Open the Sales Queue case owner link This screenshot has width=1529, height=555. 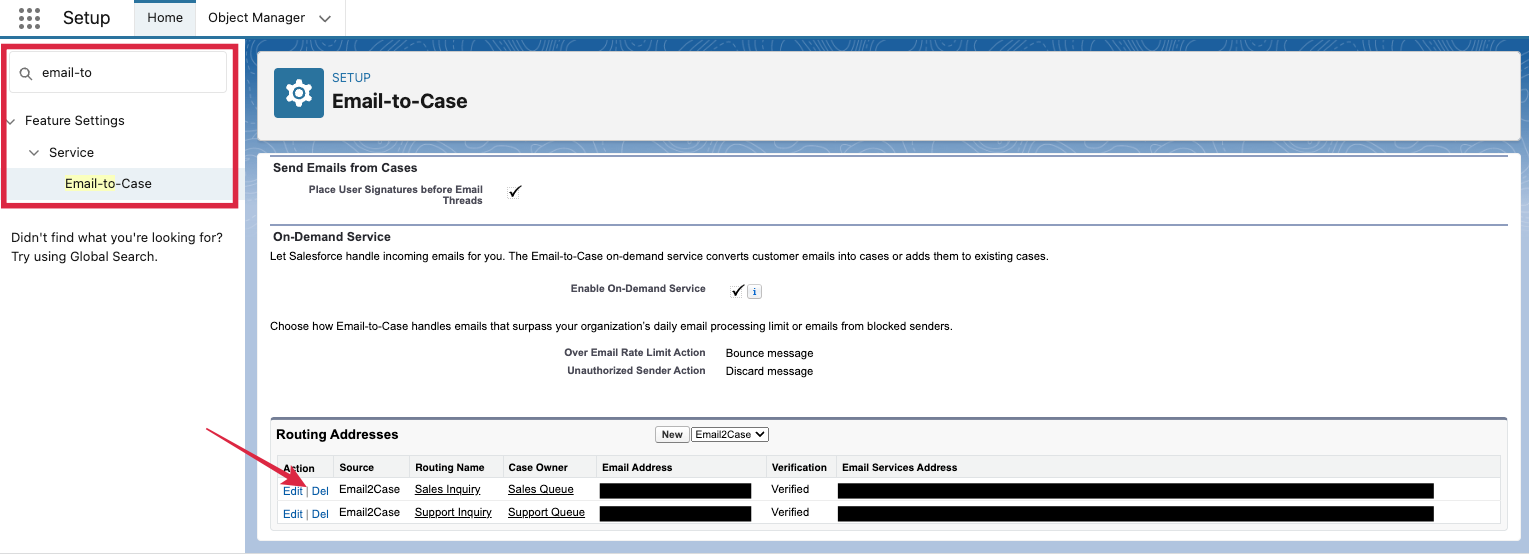(541, 489)
